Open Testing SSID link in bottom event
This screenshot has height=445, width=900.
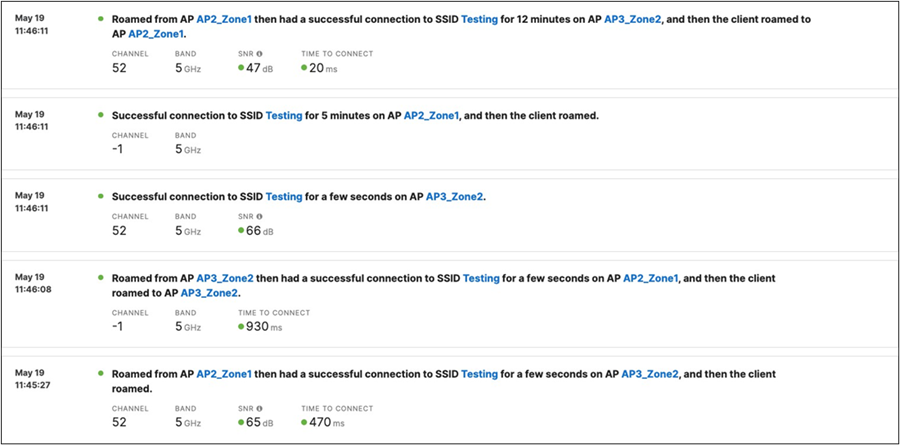pyautogui.click(x=479, y=374)
